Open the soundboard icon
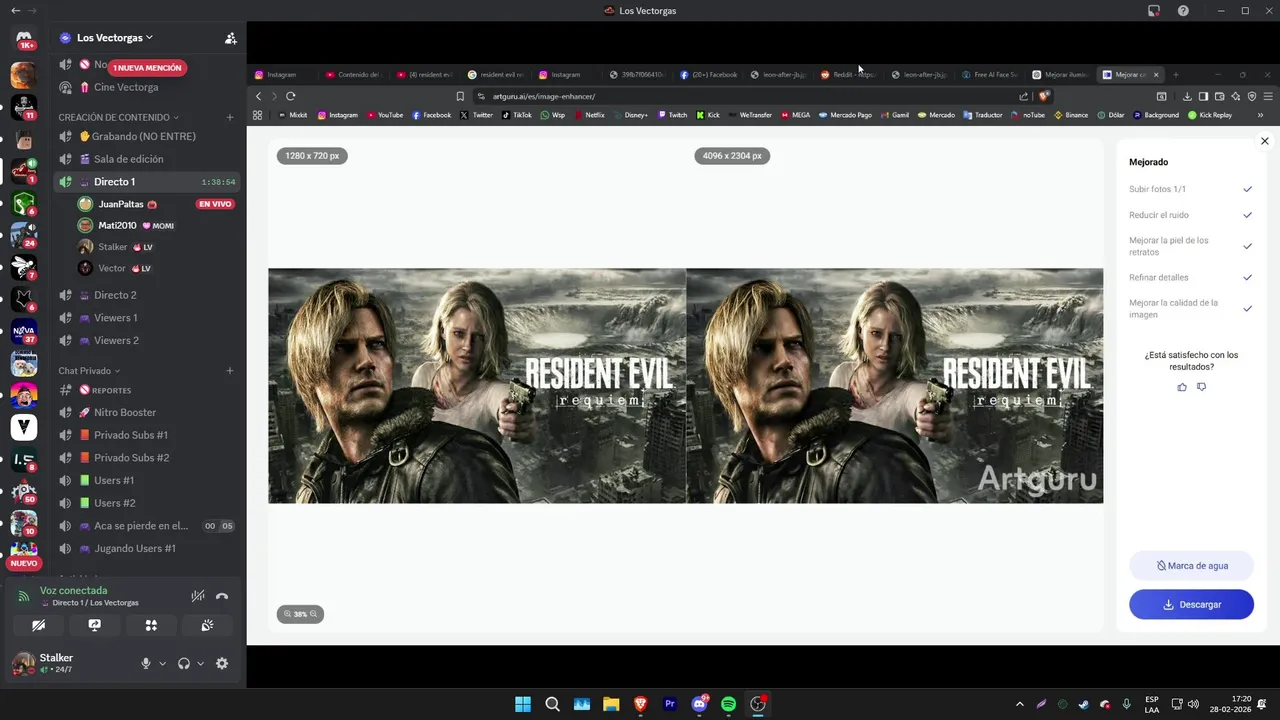1280x720 pixels. click(207, 625)
